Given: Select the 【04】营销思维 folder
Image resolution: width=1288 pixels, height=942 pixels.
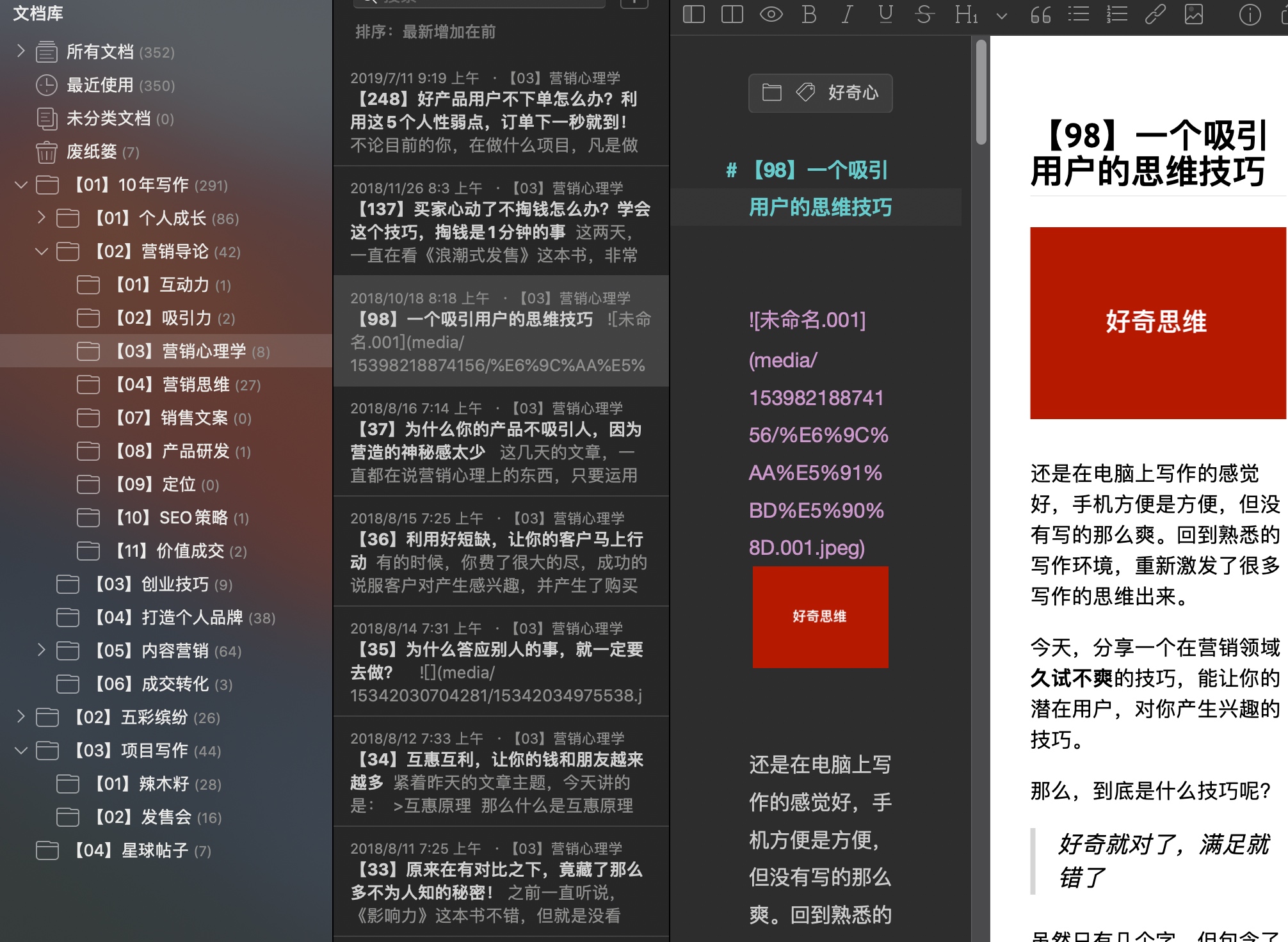Looking at the screenshot, I should coord(166,385).
